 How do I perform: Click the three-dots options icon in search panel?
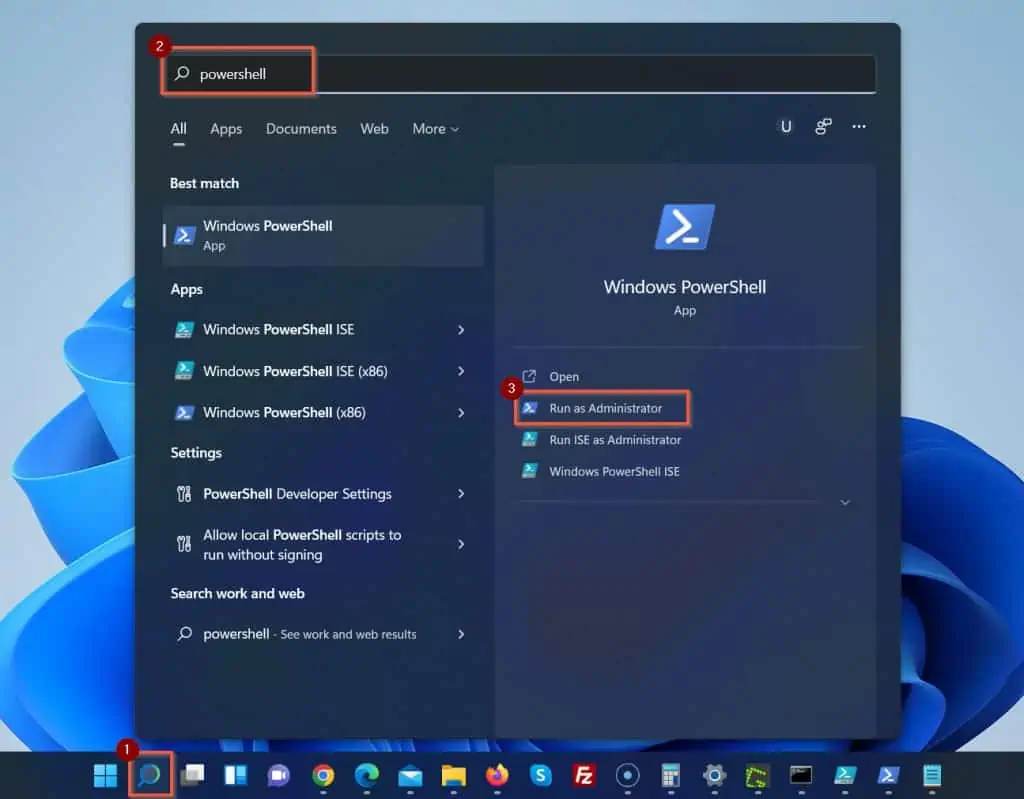coord(859,127)
